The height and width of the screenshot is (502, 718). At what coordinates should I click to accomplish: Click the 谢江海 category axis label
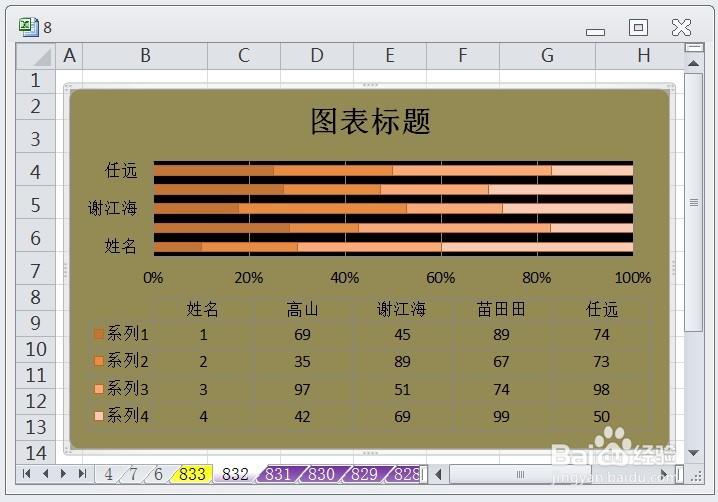click(x=113, y=208)
